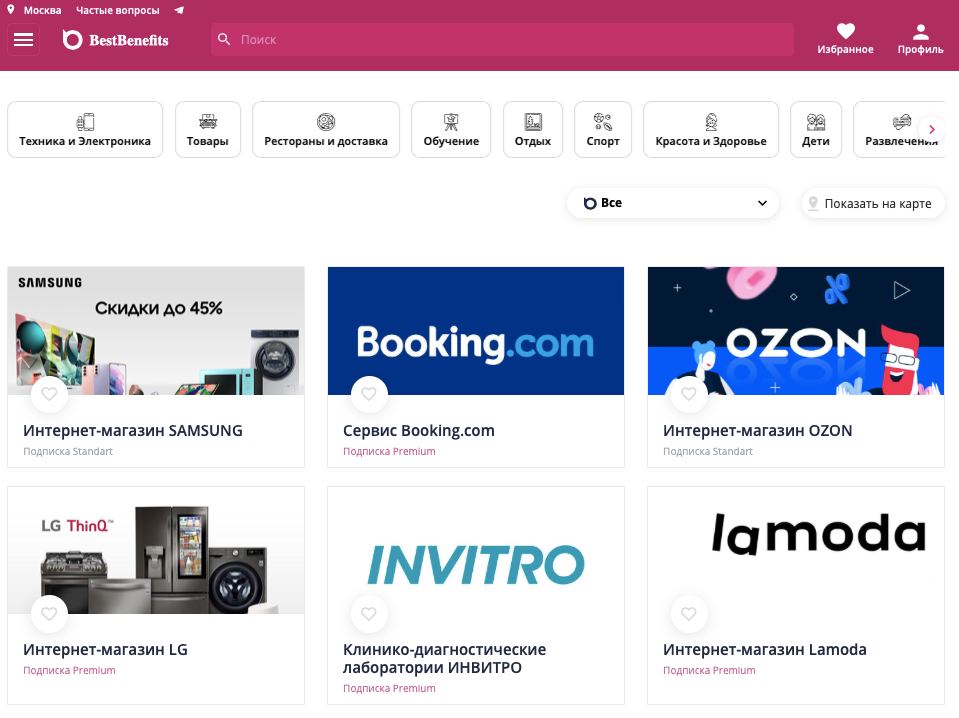
Task: Click Подписка Premium under Booking.com
Action: point(389,451)
